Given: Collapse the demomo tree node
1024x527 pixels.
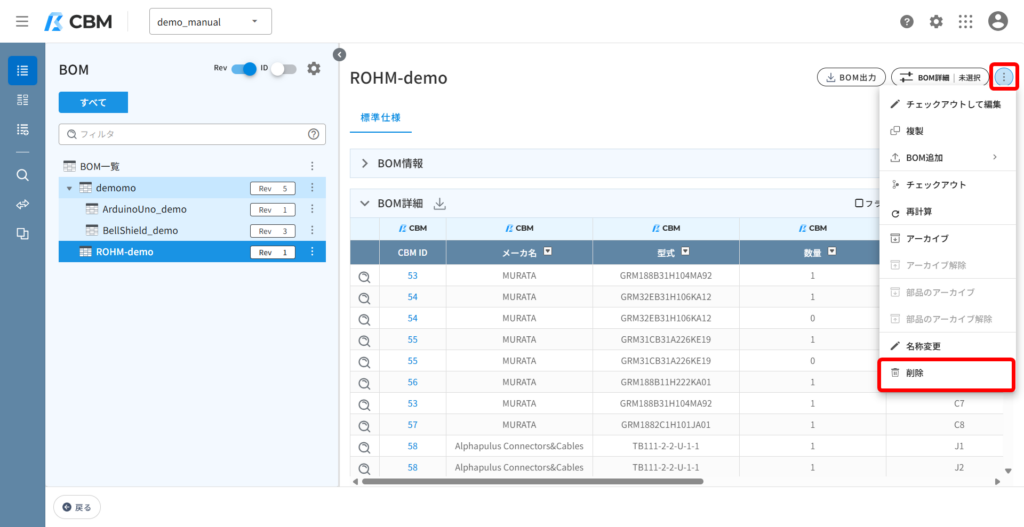Looking at the screenshot, I should pos(69,188).
